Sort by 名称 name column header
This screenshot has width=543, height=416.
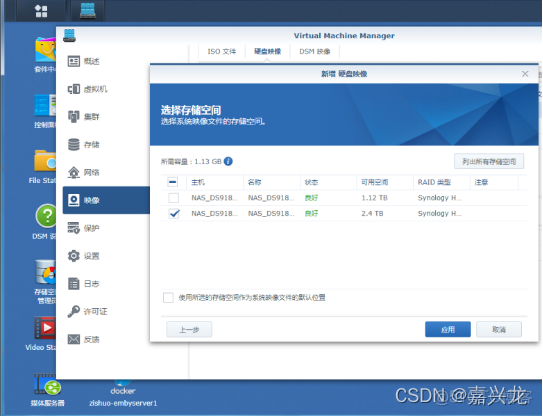pyautogui.click(x=272, y=182)
